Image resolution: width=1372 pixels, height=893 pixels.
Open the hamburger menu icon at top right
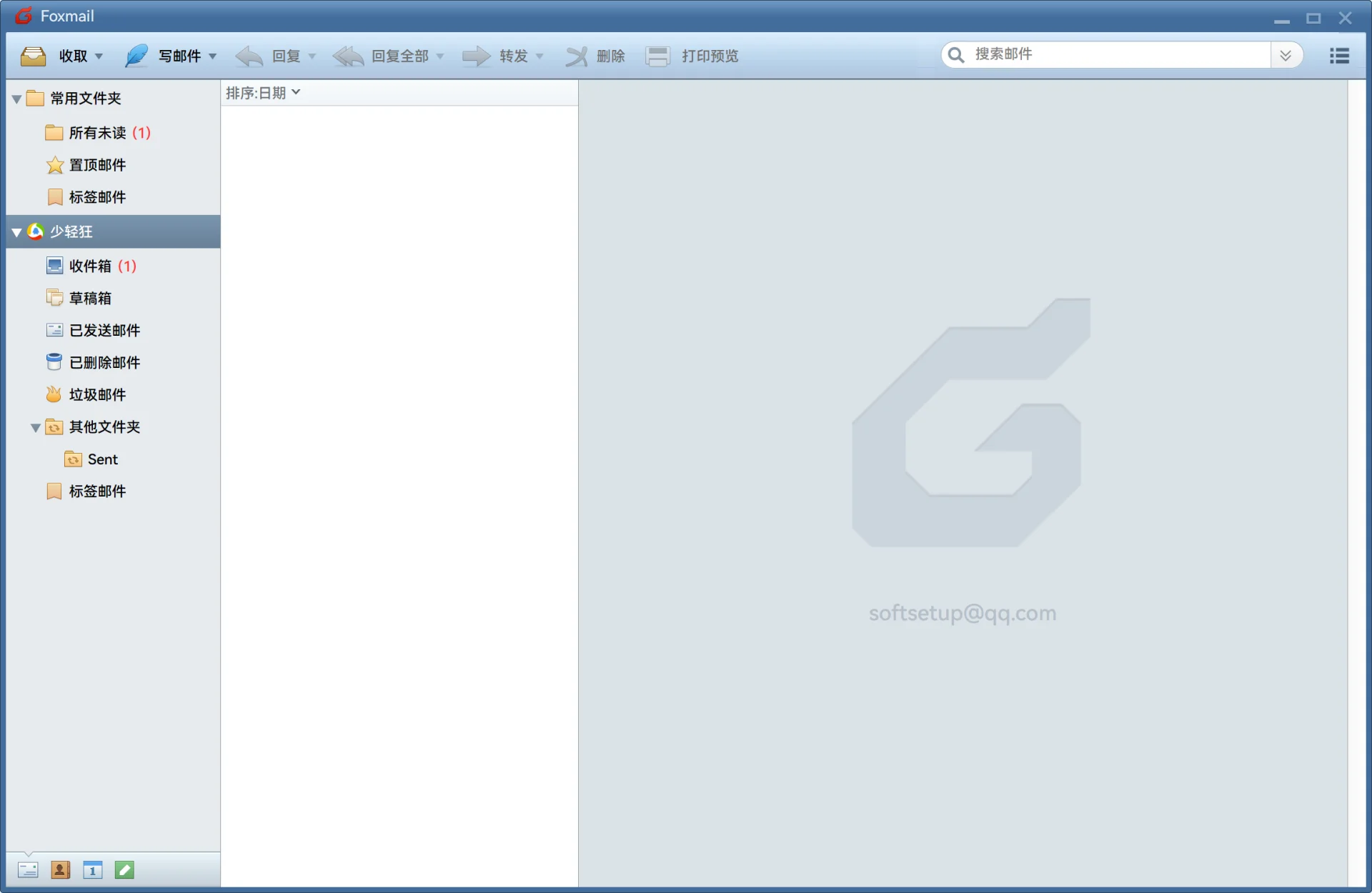(1339, 56)
